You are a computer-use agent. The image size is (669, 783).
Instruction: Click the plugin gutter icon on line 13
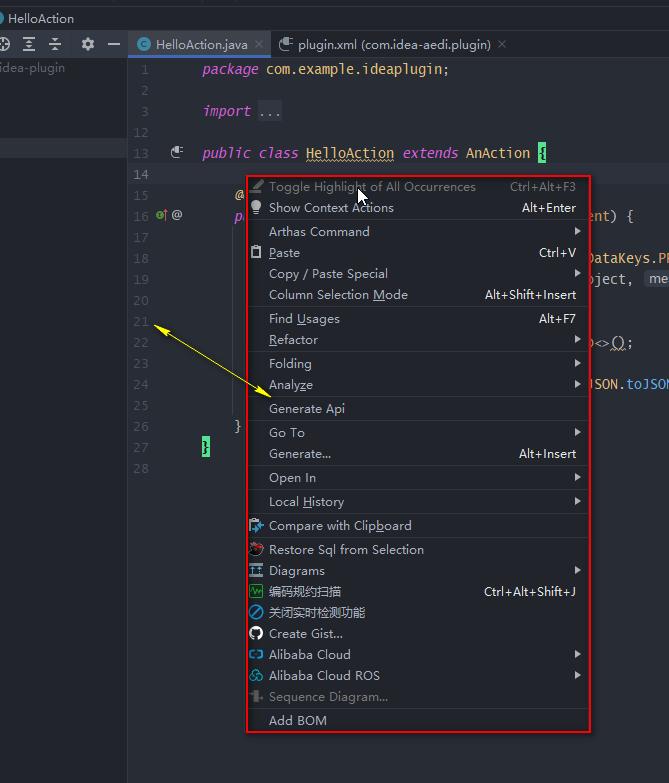[177, 152]
